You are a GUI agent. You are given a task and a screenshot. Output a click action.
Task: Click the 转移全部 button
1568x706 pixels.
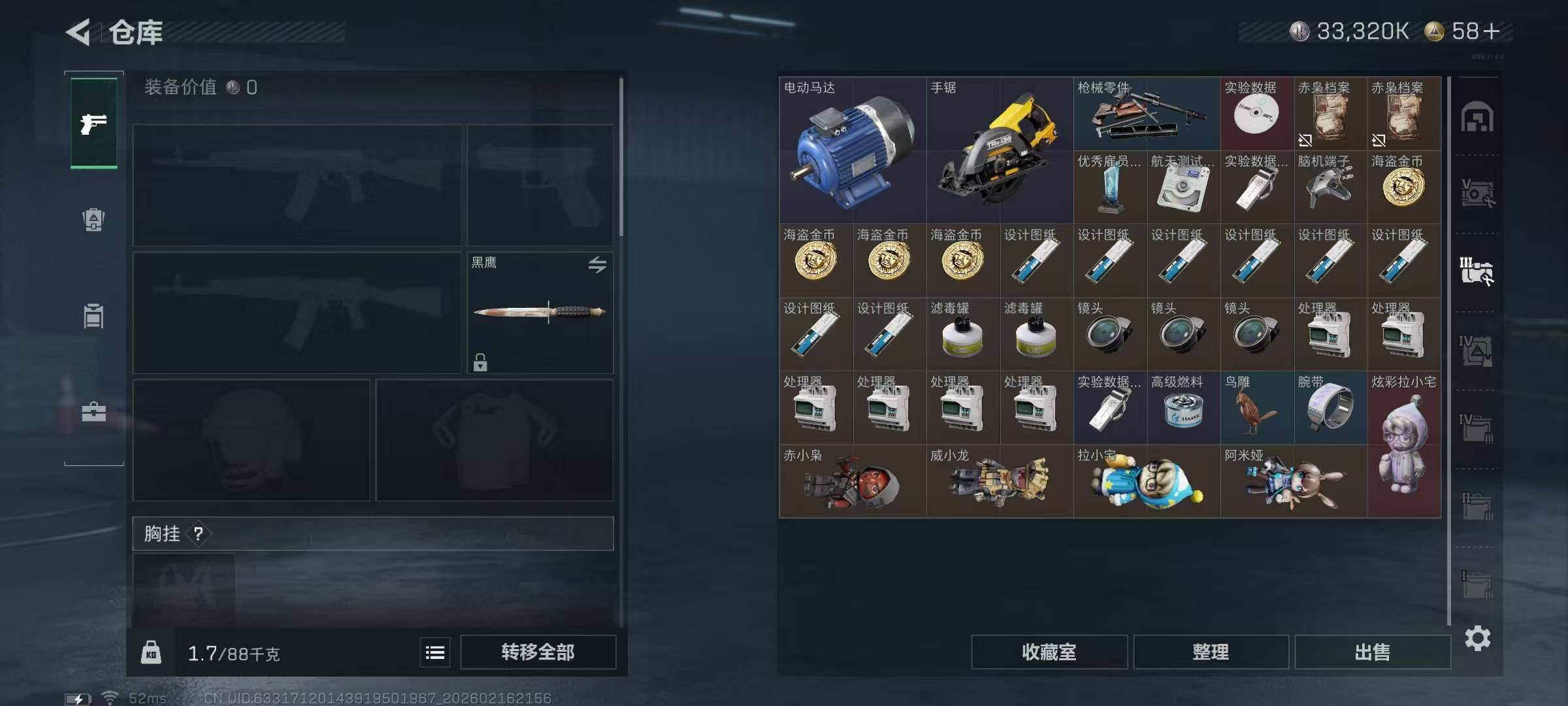point(538,652)
